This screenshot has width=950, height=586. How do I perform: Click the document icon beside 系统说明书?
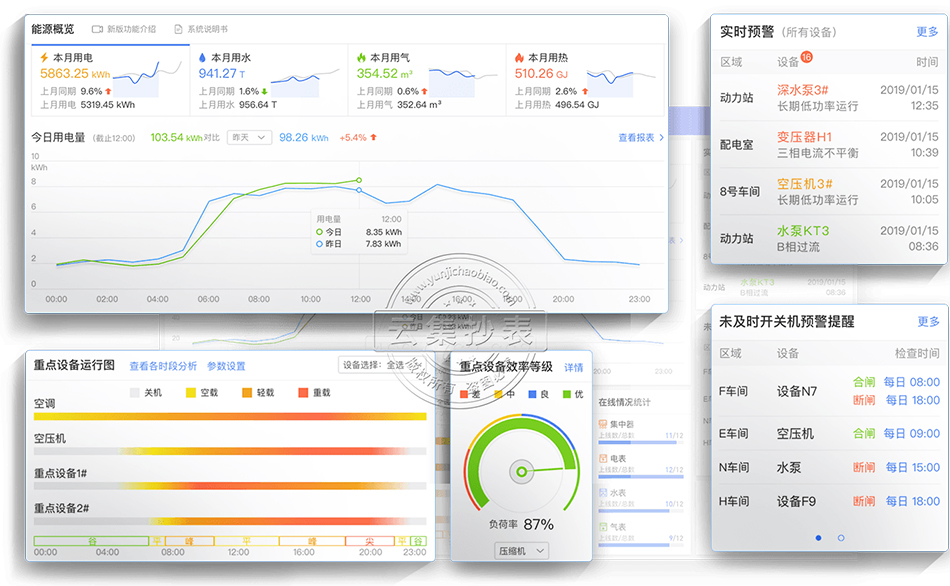(x=178, y=29)
